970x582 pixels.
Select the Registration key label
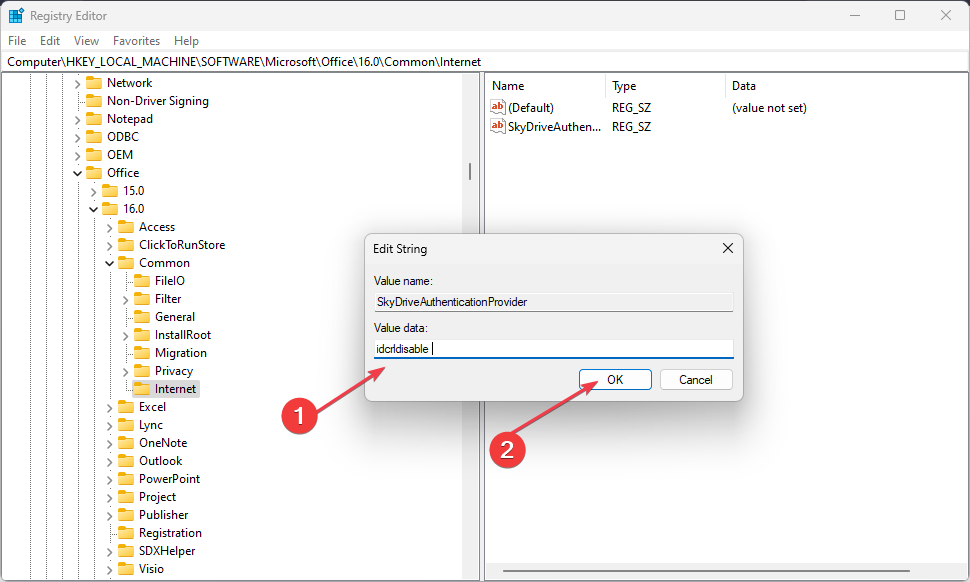(x=170, y=533)
